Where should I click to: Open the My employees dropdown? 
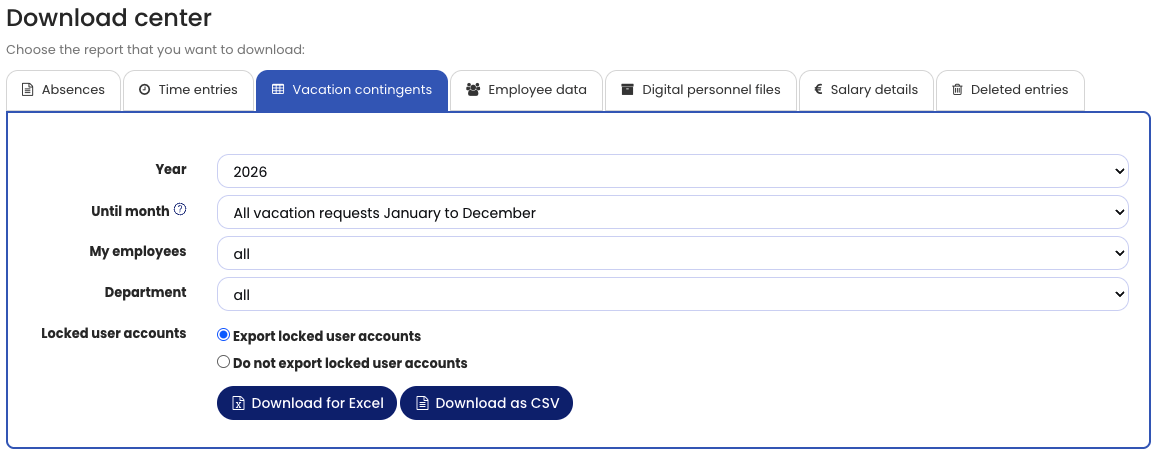pyautogui.click(x=672, y=254)
